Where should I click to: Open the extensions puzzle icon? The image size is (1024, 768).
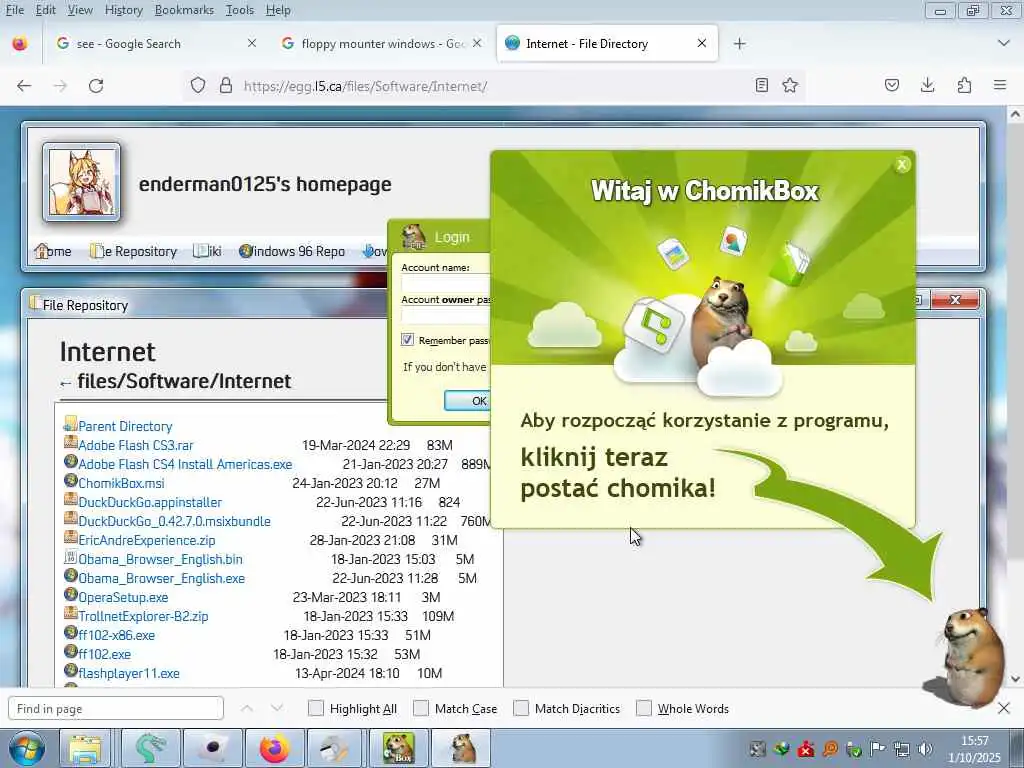[x=964, y=85]
